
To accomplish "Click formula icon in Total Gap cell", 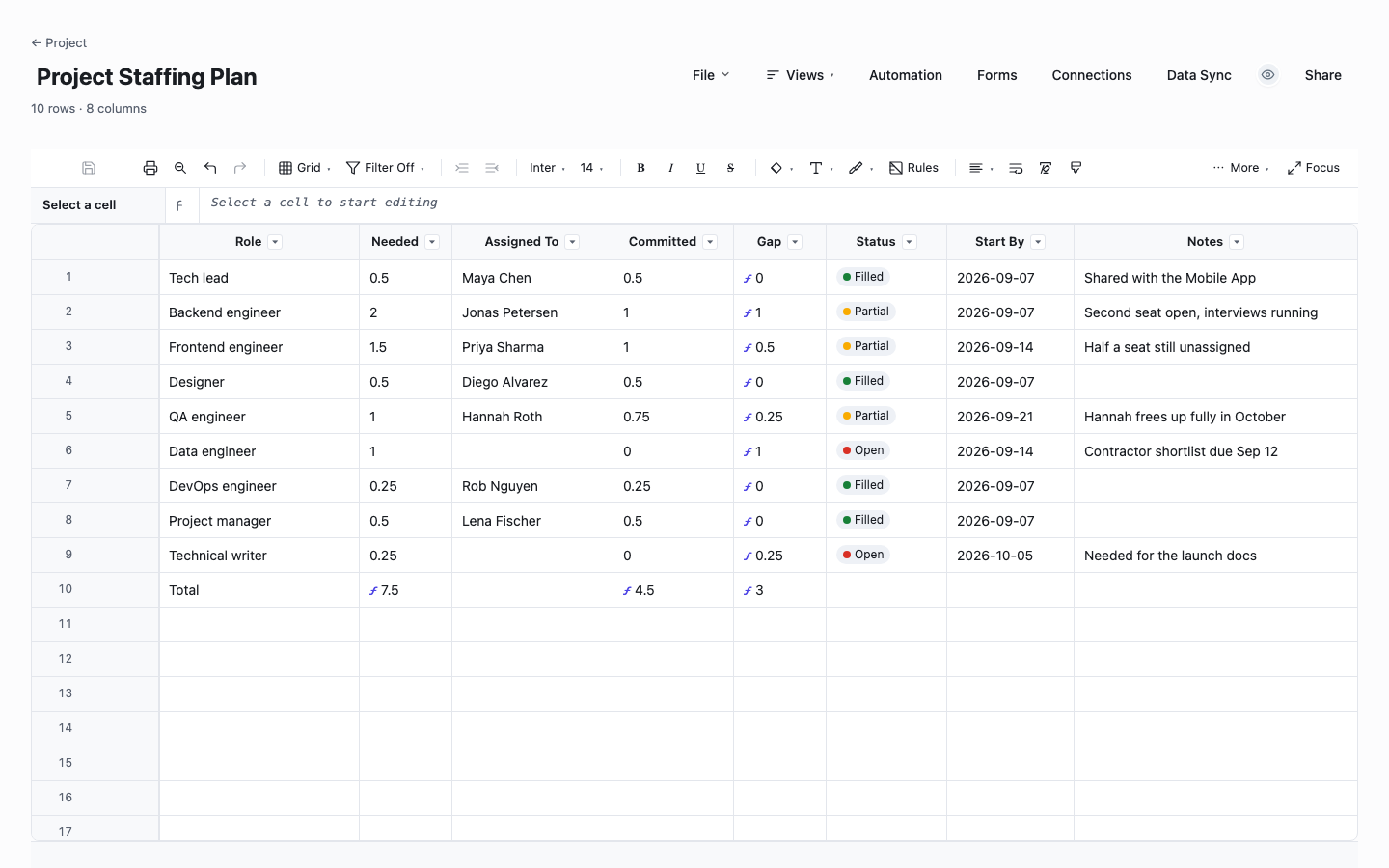I will (748, 591).
